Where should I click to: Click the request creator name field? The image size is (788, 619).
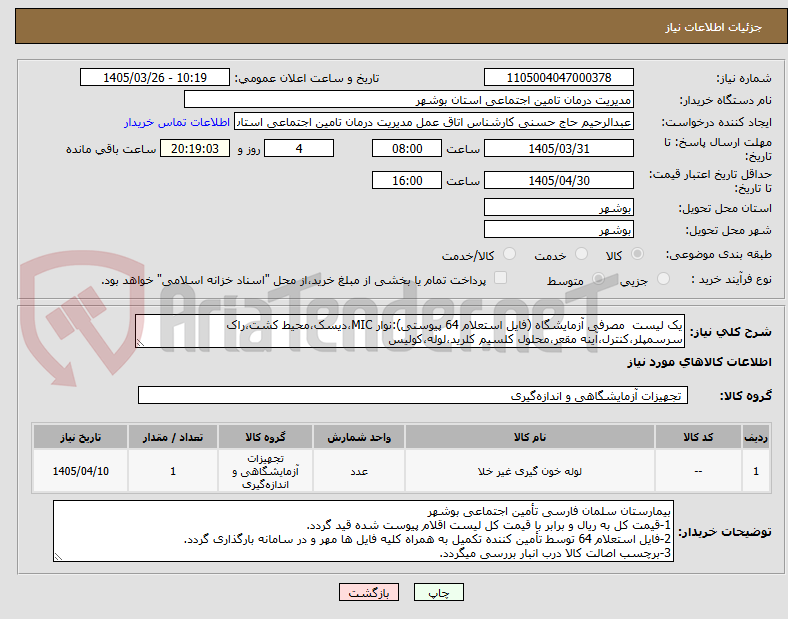(434, 122)
